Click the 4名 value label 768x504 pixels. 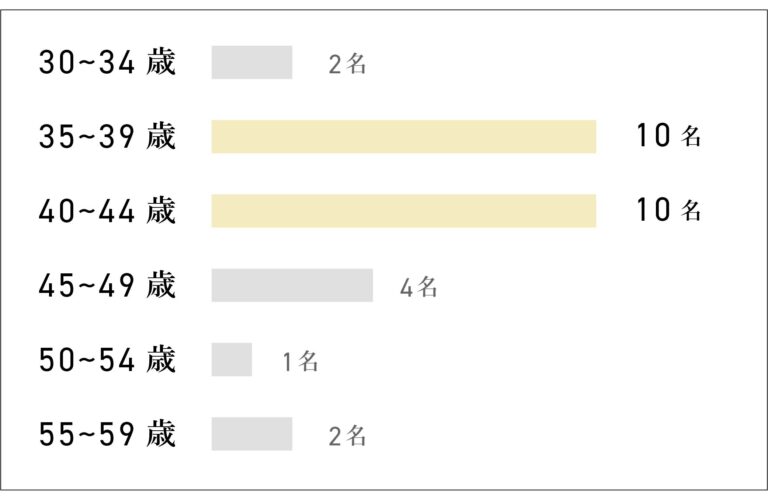(419, 287)
